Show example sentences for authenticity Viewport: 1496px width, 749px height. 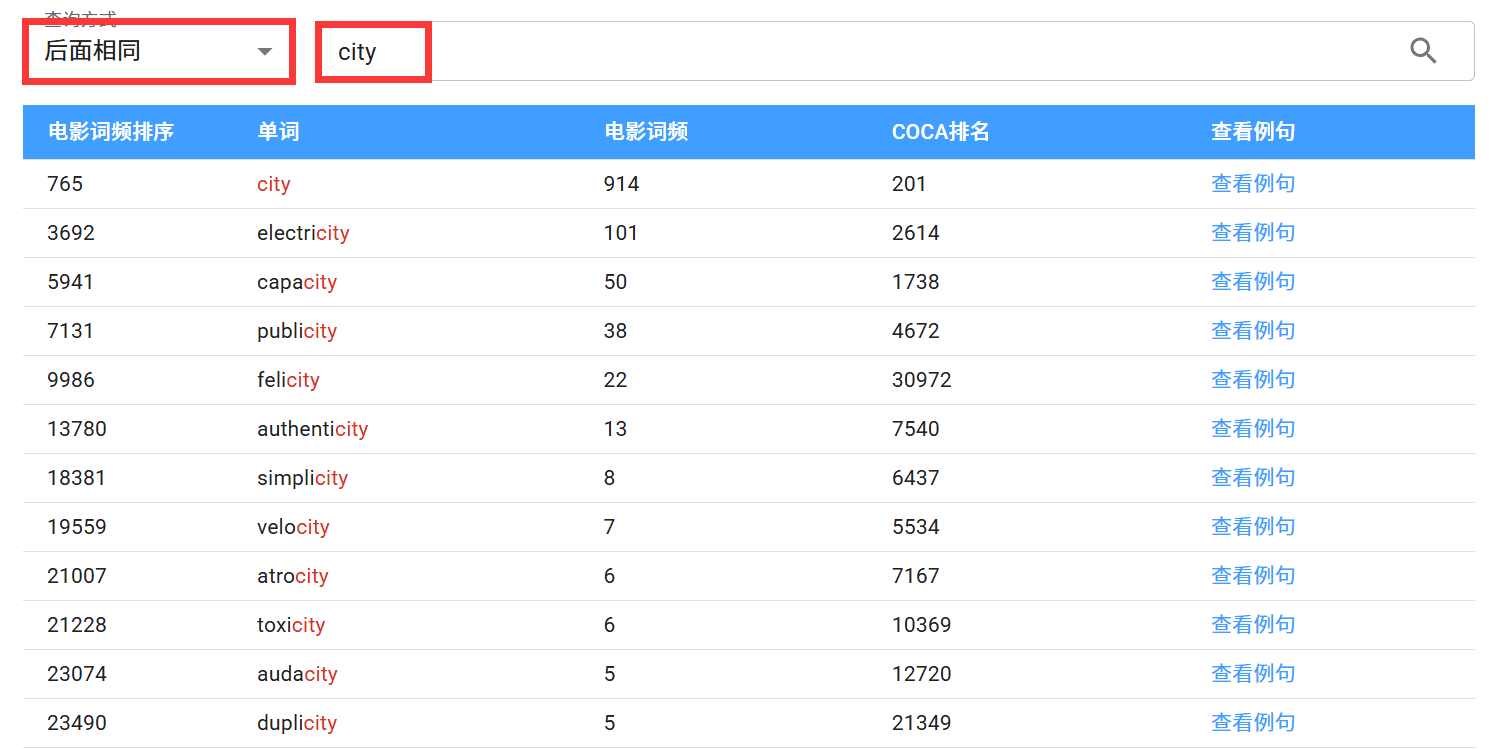point(1252,429)
